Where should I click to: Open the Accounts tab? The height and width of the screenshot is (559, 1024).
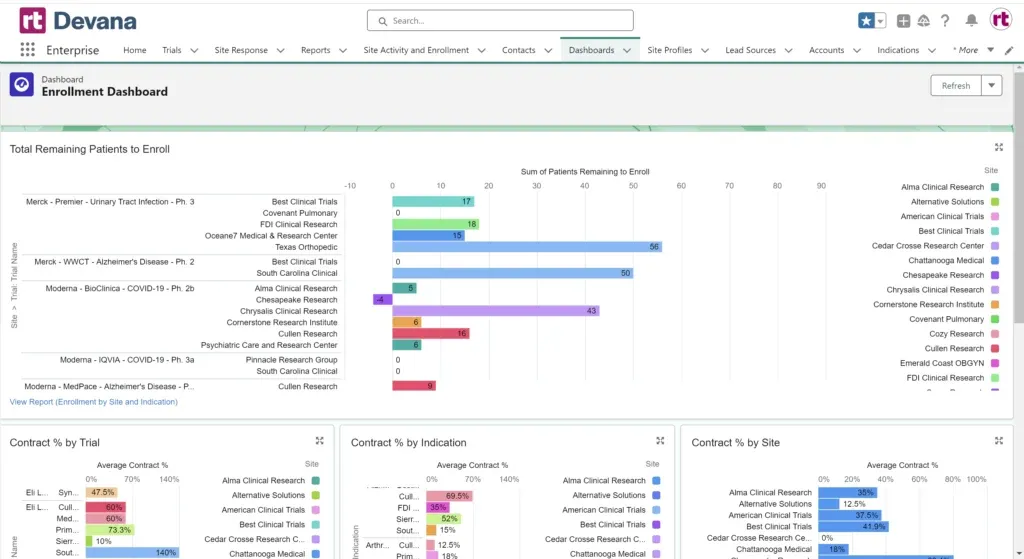pyautogui.click(x=826, y=50)
